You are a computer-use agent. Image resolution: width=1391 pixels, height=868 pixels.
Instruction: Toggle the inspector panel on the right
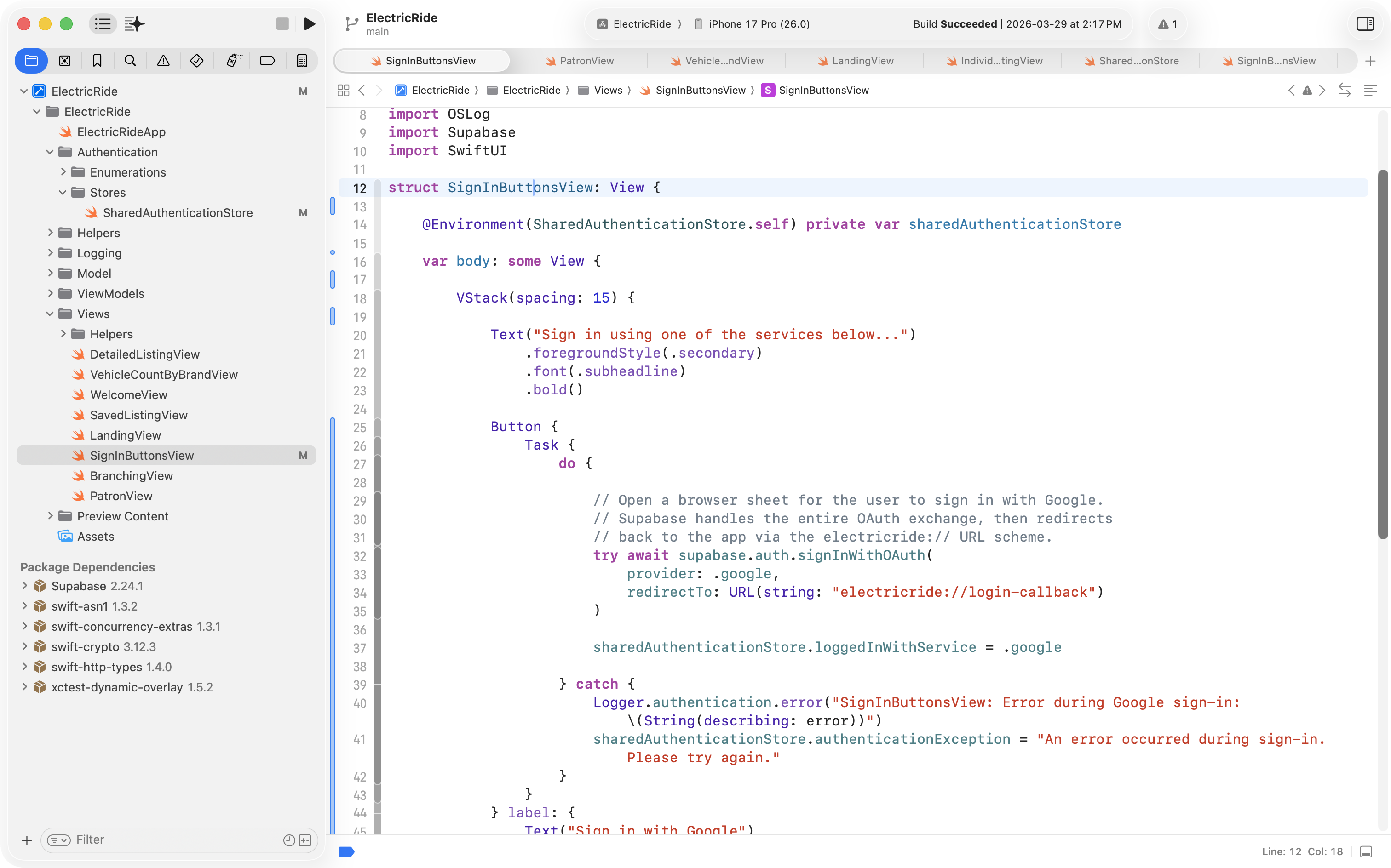click(x=1365, y=23)
